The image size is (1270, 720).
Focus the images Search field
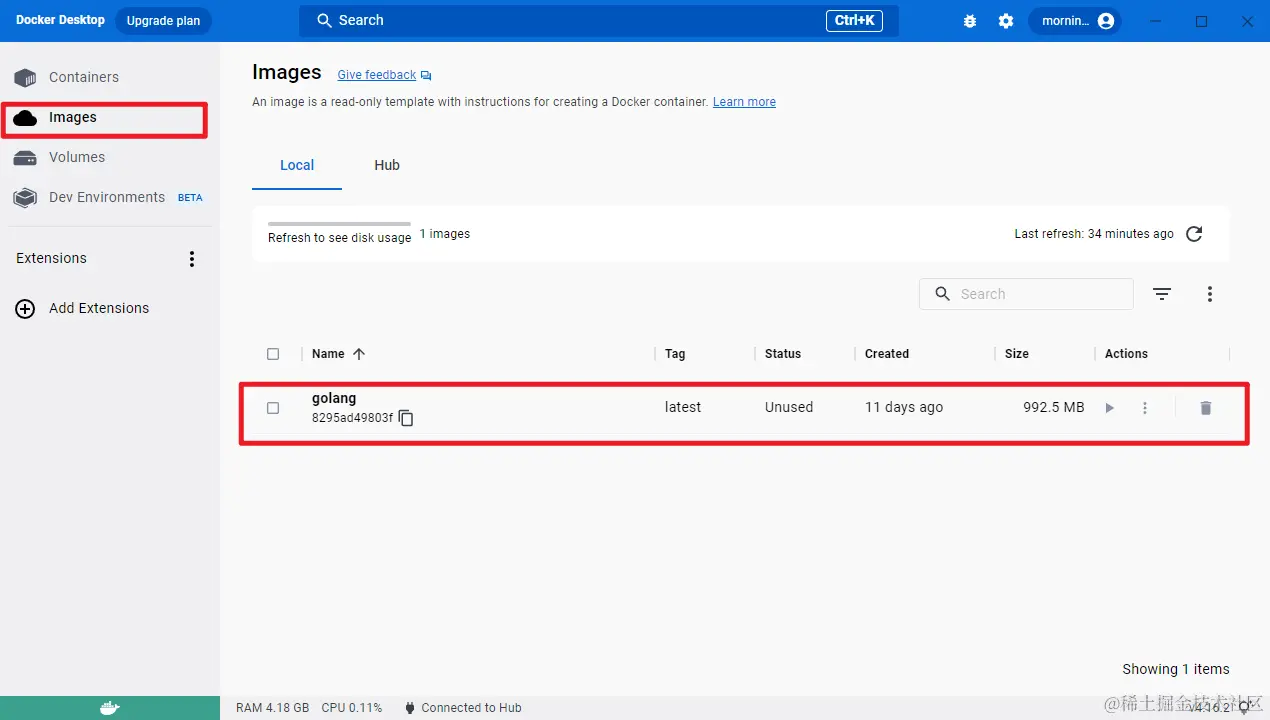[x=1026, y=294]
